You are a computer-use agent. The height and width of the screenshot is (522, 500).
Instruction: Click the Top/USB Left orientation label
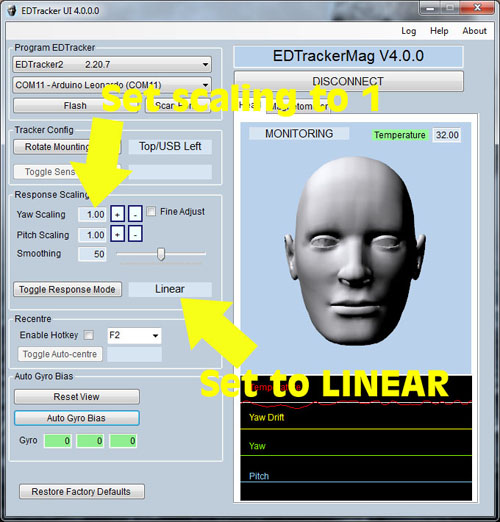point(170,147)
